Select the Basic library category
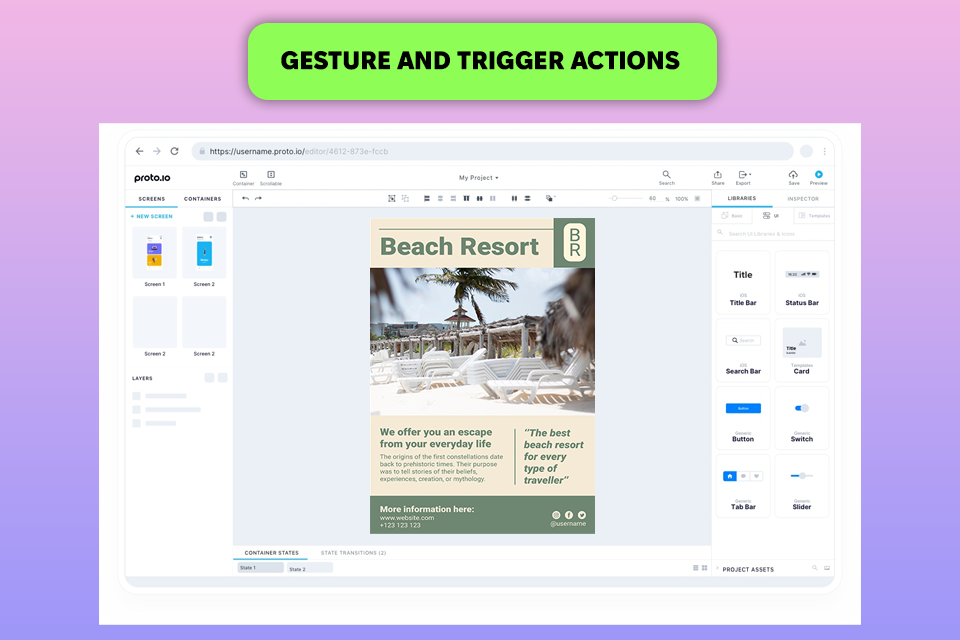The image size is (960, 640). [732, 216]
